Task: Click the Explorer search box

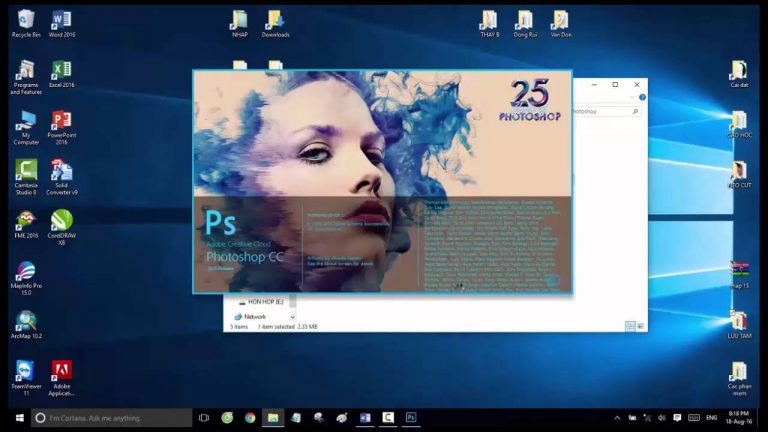Action: (x=606, y=112)
